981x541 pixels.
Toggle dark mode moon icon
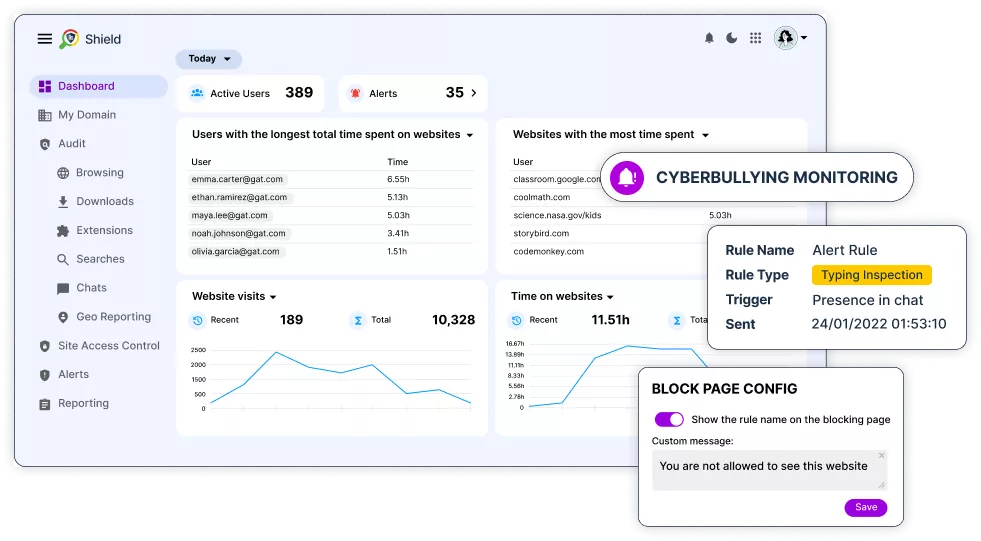[732, 38]
